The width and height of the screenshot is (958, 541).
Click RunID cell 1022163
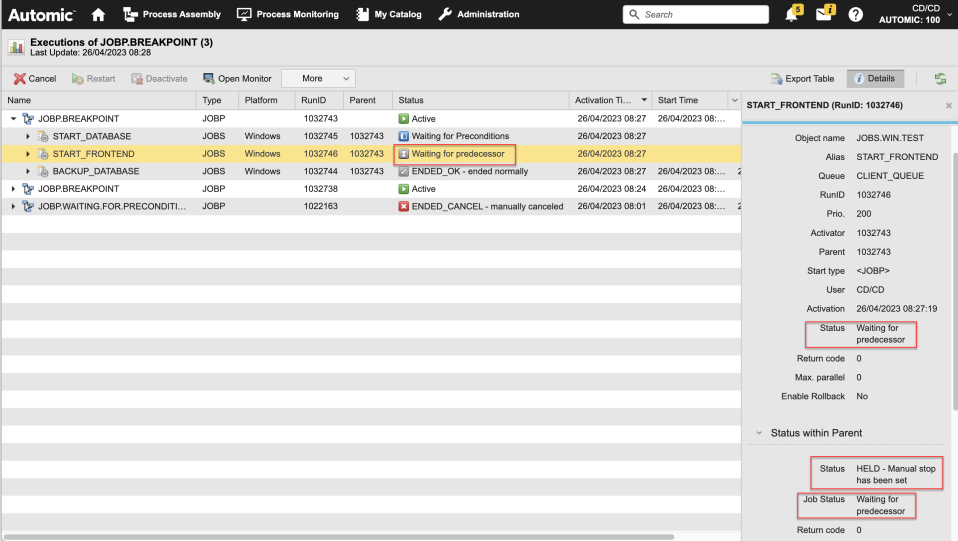click(x=321, y=207)
